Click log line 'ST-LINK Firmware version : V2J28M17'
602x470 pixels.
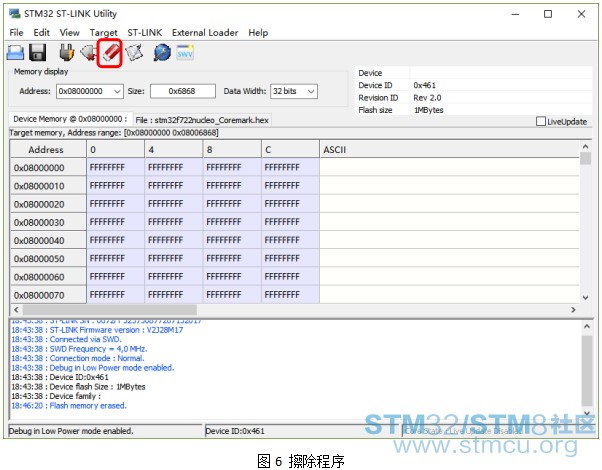(97, 330)
